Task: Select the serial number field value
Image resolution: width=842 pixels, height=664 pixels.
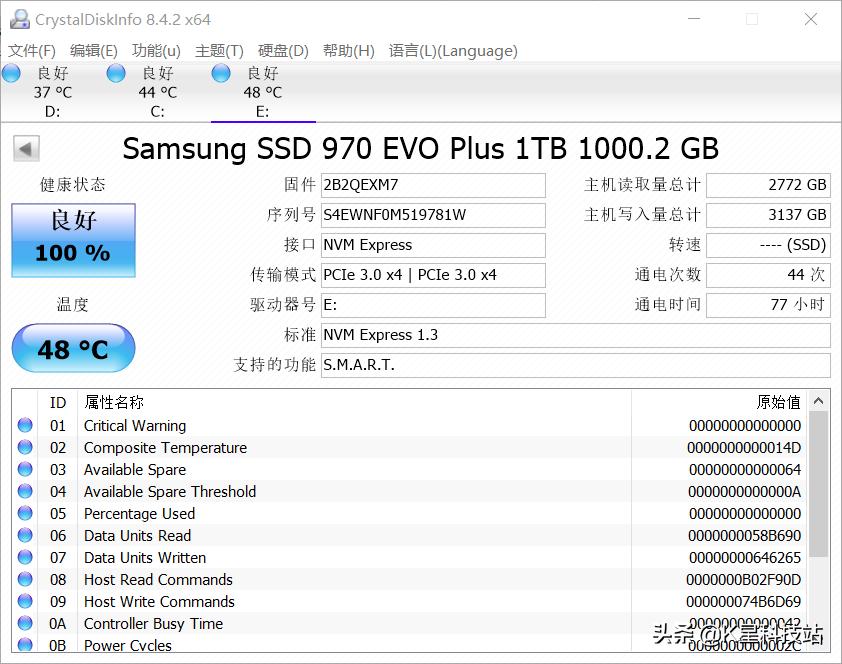Action: click(x=433, y=215)
